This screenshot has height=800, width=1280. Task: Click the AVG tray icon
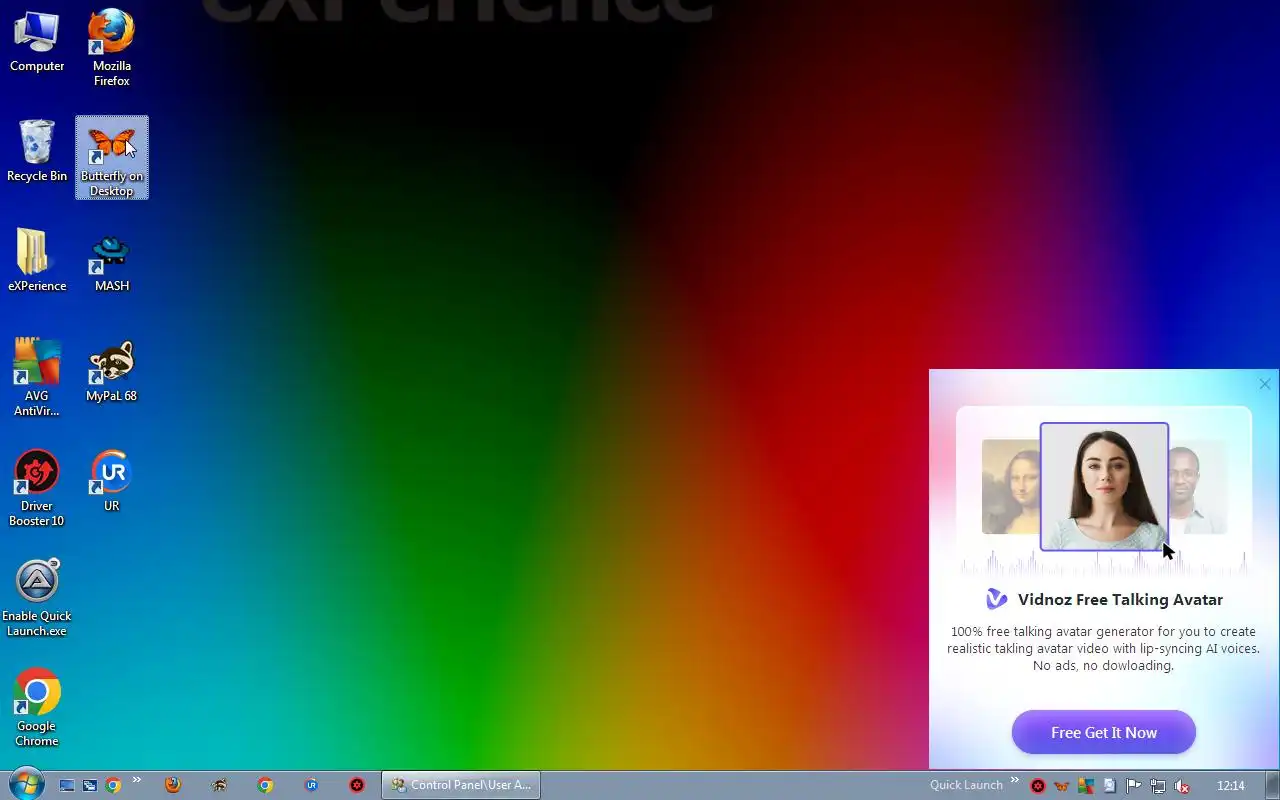click(x=1086, y=786)
